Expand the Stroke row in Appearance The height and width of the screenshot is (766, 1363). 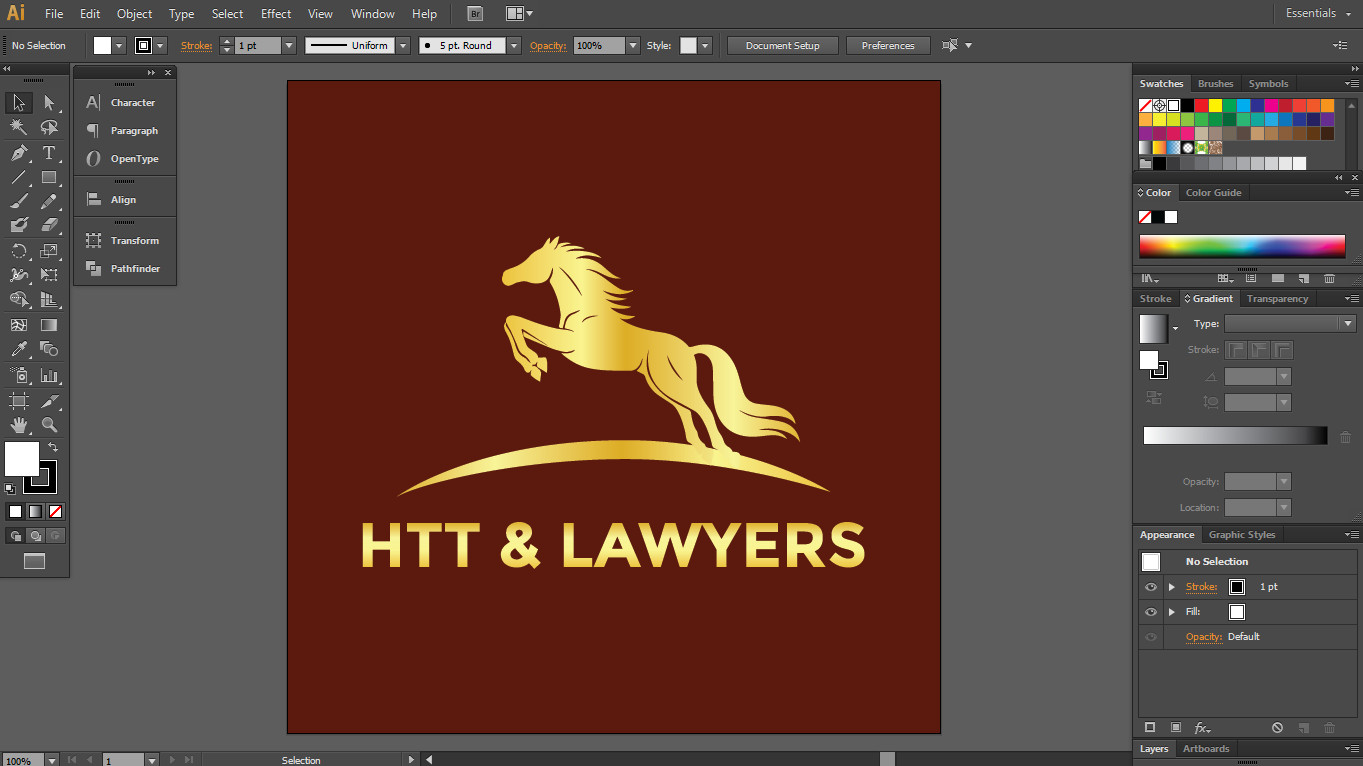click(1172, 587)
